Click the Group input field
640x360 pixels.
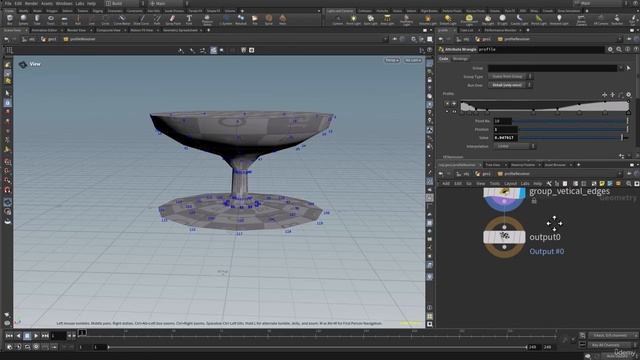tap(552, 68)
